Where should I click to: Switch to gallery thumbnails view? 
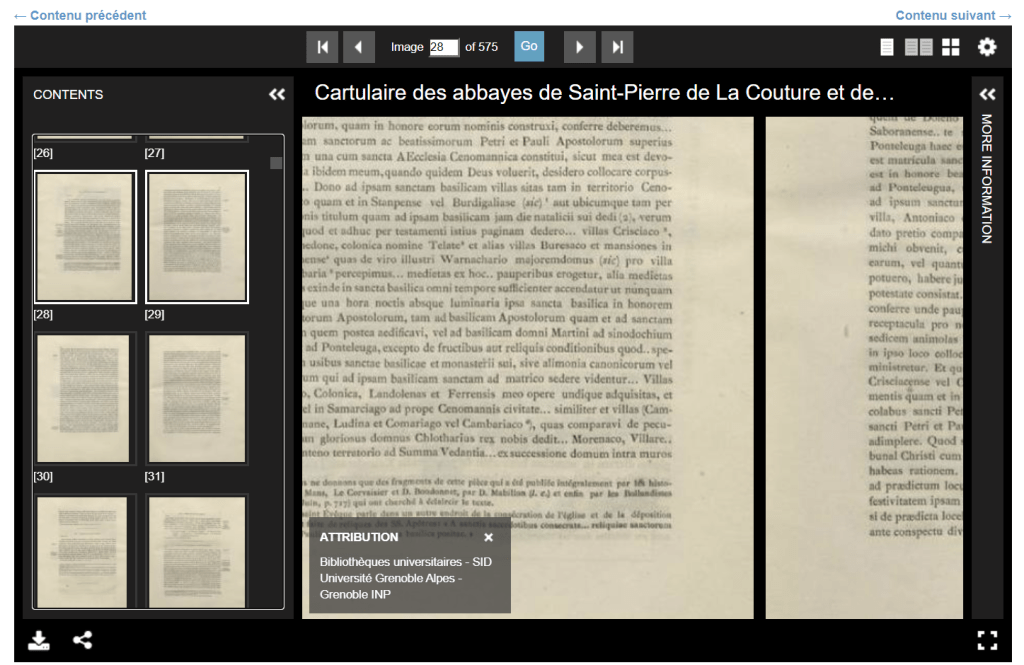coord(950,47)
